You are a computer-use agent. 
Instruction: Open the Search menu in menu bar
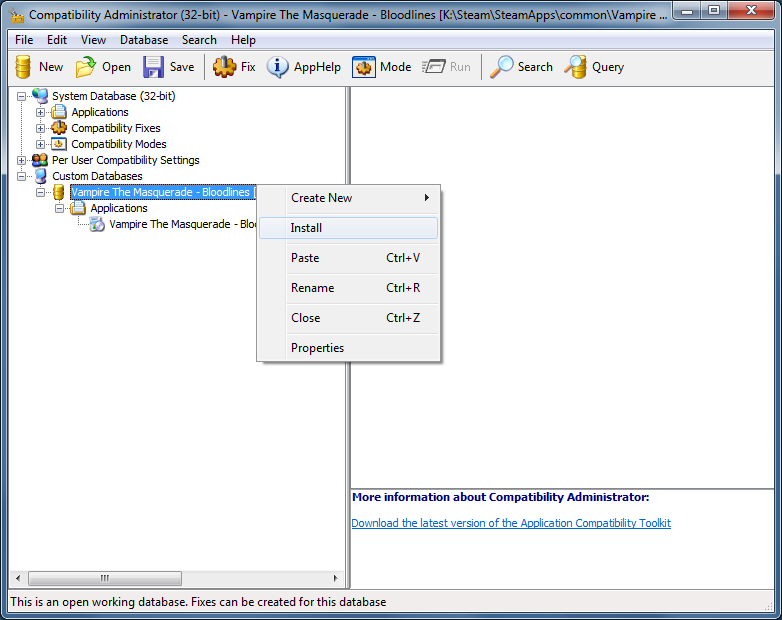click(x=199, y=40)
